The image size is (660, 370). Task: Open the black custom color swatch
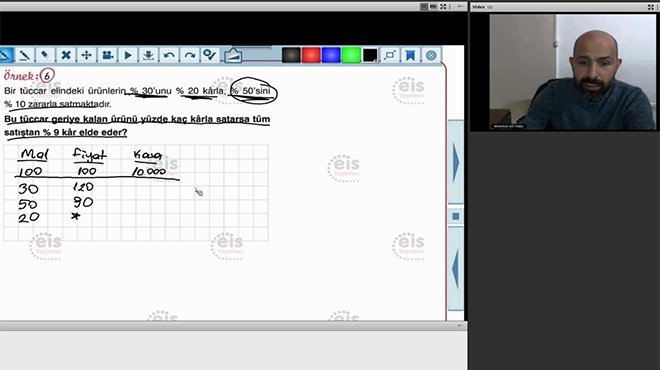[x=370, y=55]
